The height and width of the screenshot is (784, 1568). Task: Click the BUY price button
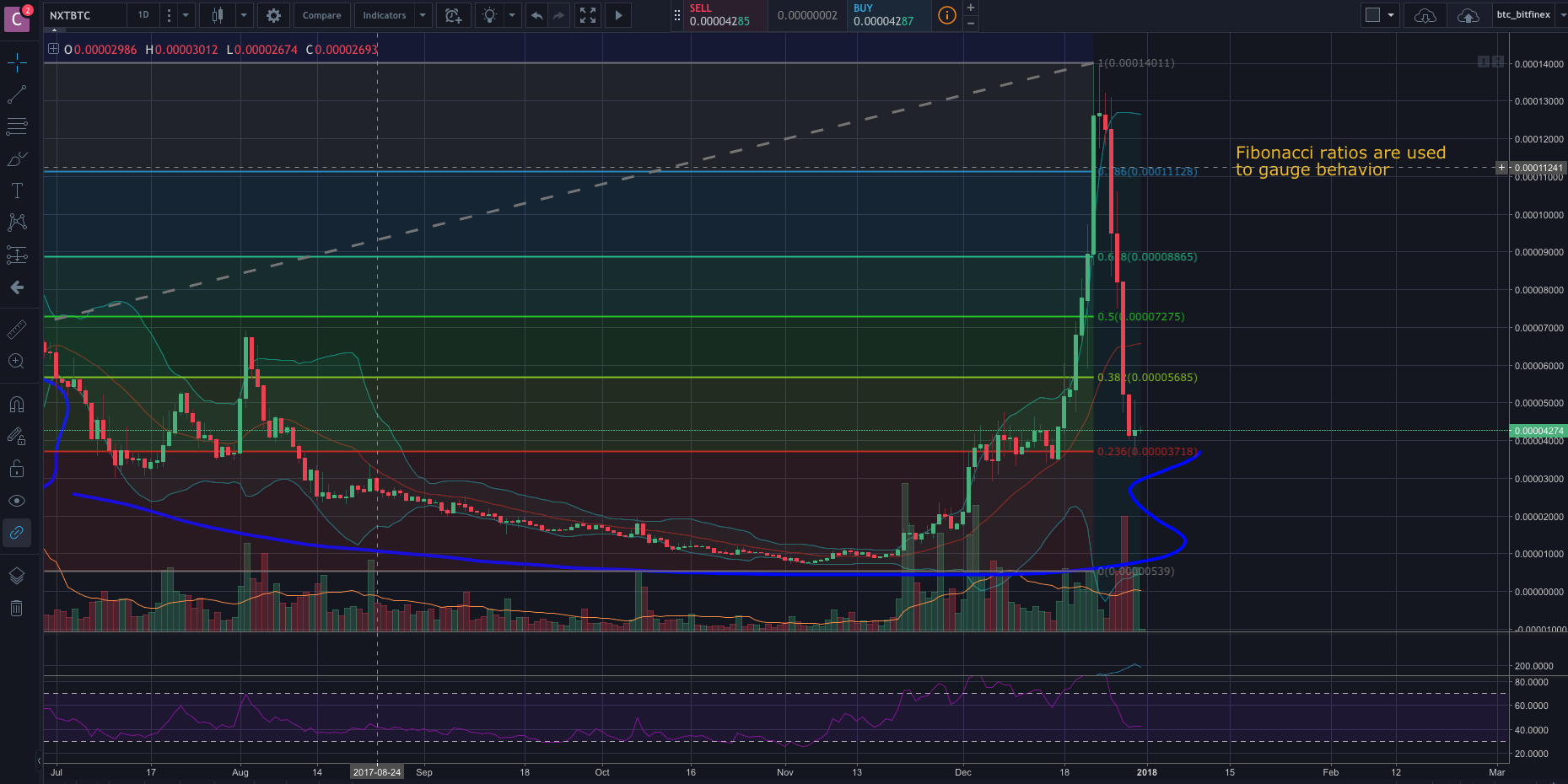(x=889, y=15)
